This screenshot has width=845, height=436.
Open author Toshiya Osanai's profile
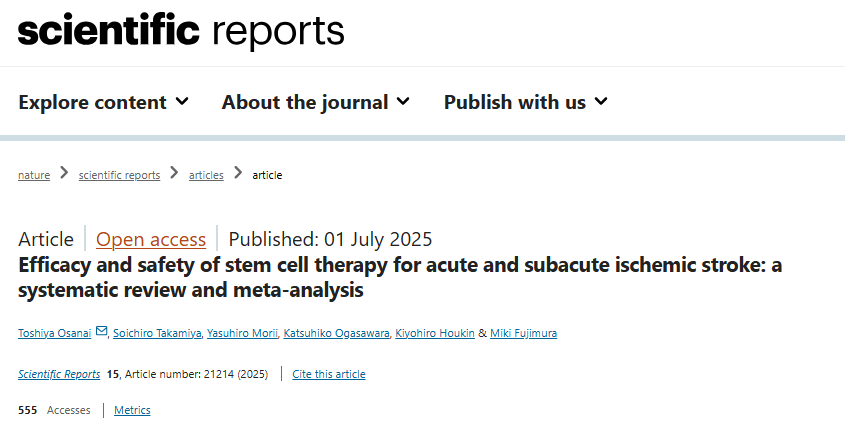pyautogui.click(x=55, y=333)
